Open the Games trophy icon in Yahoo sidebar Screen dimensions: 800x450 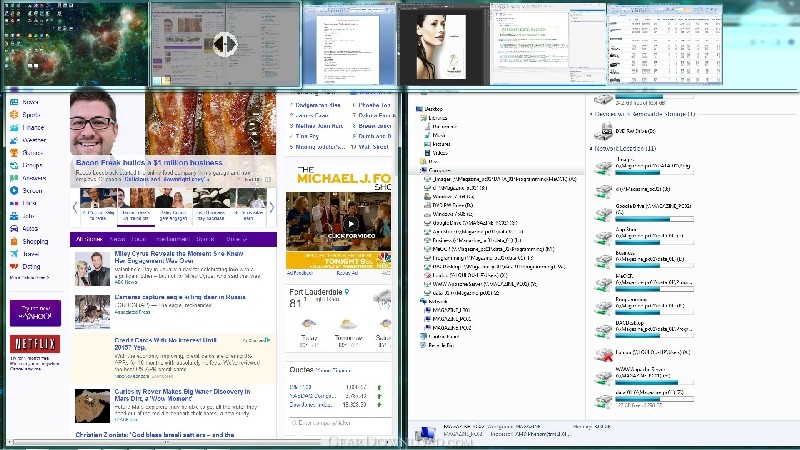(x=14, y=153)
